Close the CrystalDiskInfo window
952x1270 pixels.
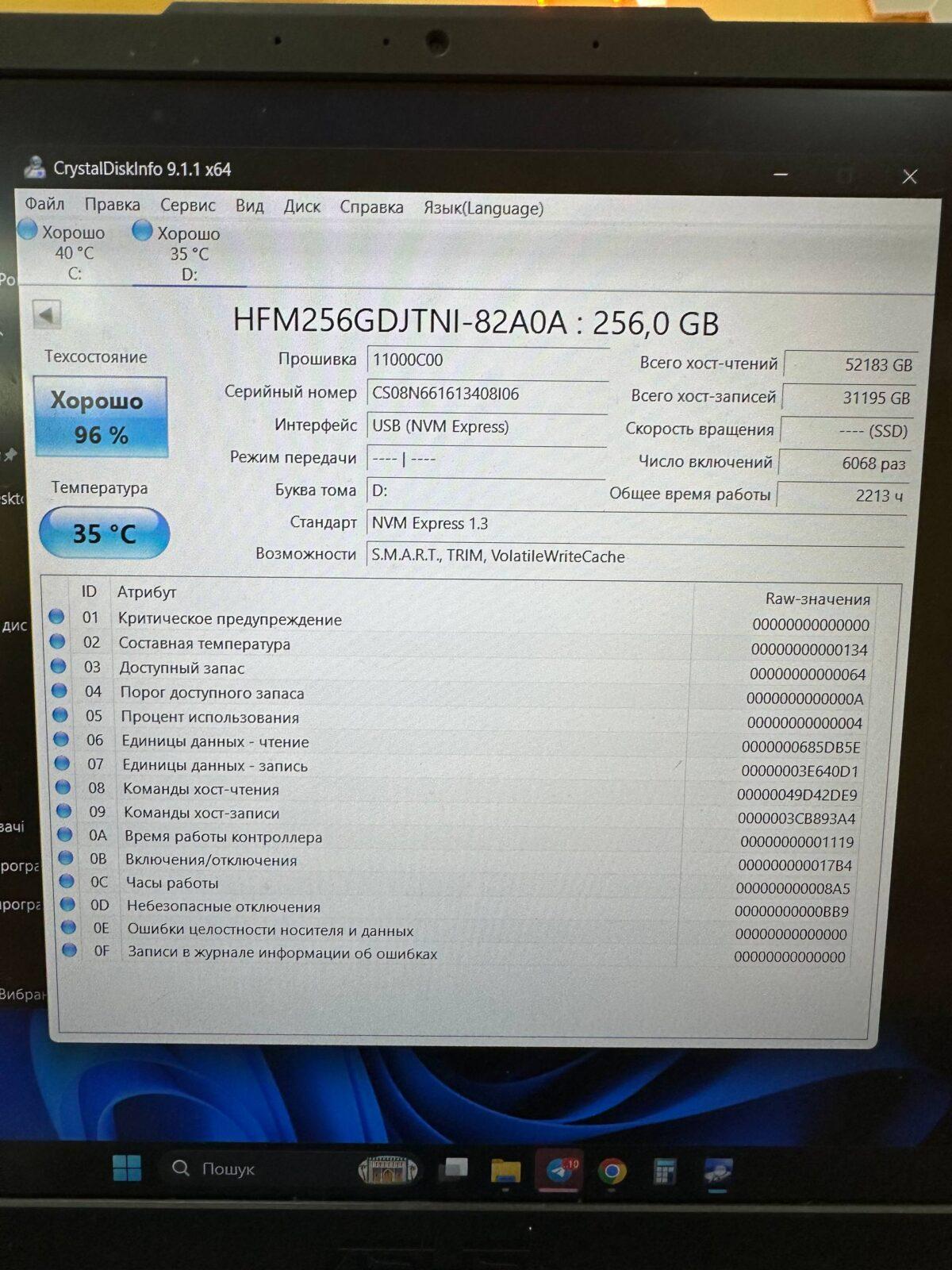click(x=910, y=176)
